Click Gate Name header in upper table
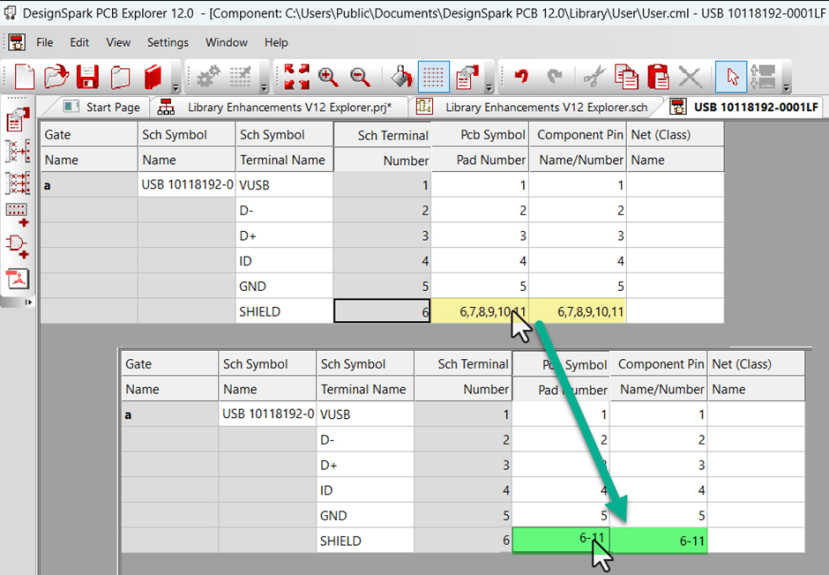Screen dimensions: 829x575 89,147
